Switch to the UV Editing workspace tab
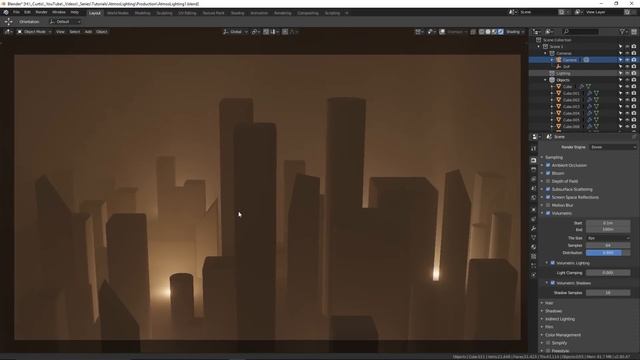The height and width of the screenshot is (360, 640). pyautogui.click(x=187, y=13)
